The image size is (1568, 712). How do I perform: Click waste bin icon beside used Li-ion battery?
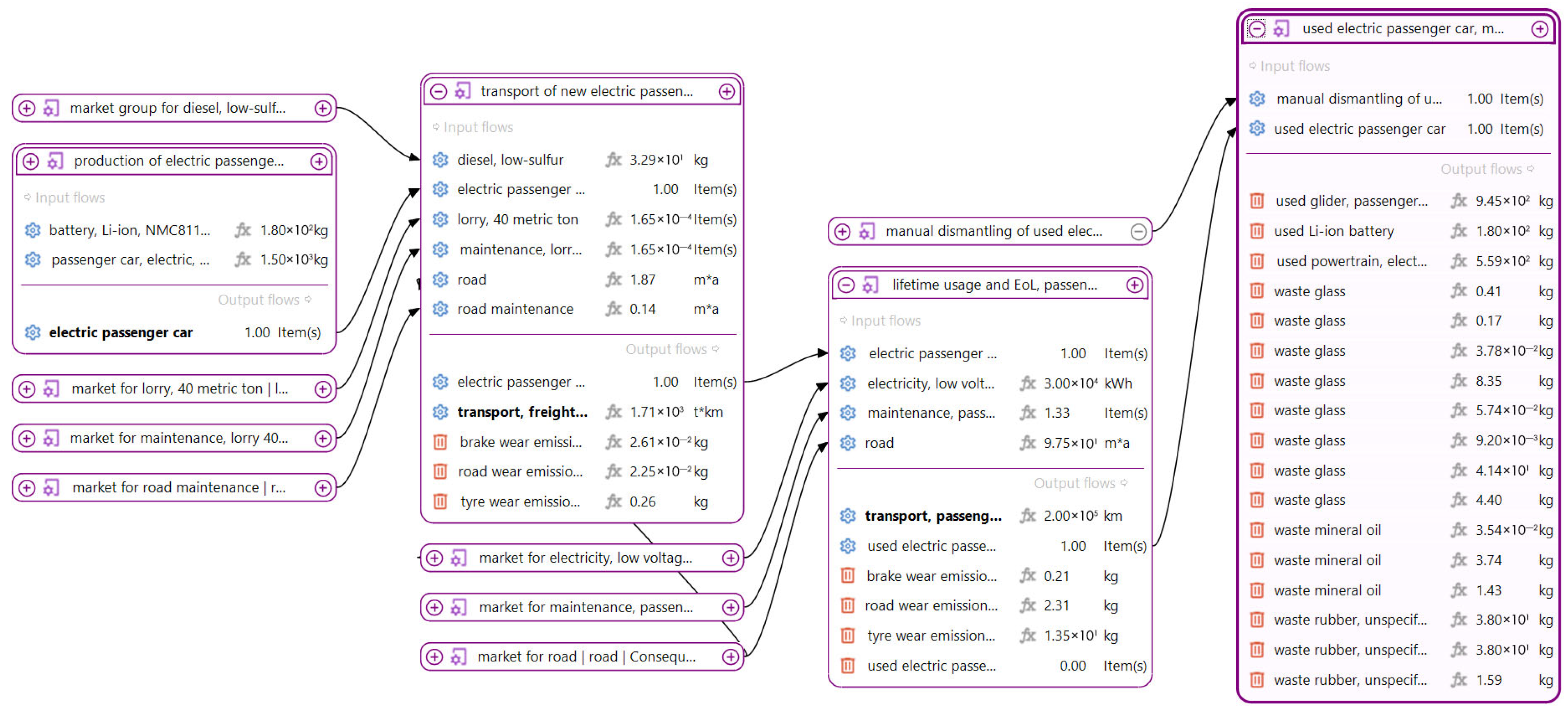(1256, 231)
